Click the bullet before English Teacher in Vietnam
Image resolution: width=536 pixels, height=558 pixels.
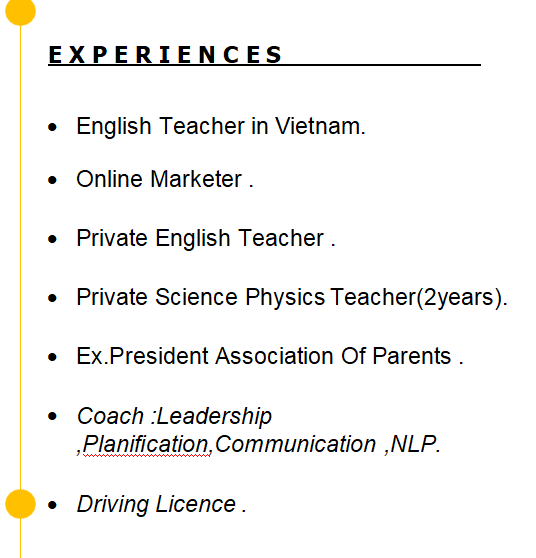[x=52, y=127]
